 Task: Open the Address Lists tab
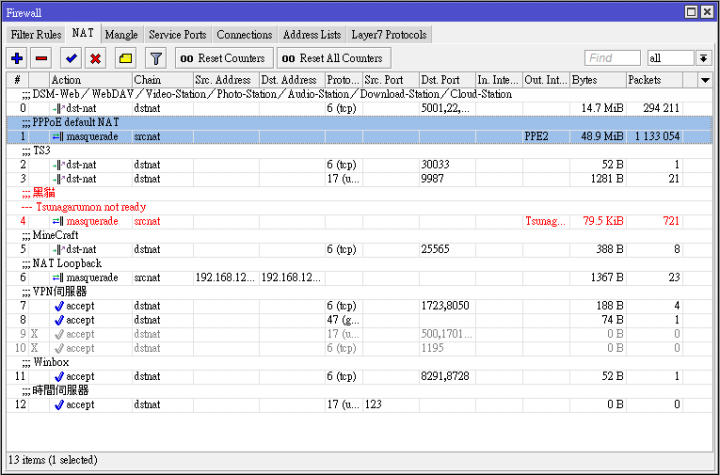pos(311,34)
